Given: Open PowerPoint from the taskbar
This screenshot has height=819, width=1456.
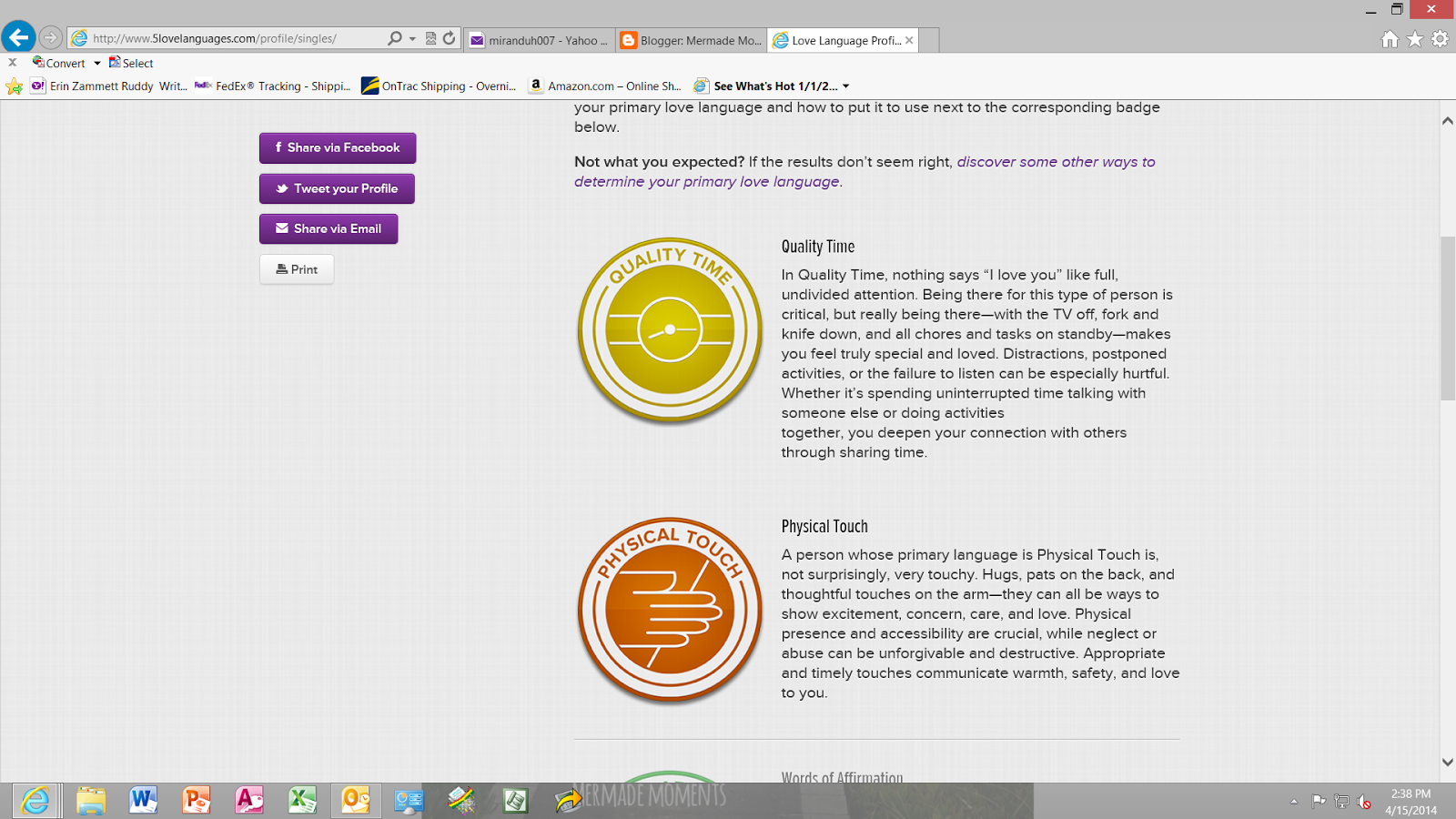Looking at the screenshot, I should click(x=196, y=801).
